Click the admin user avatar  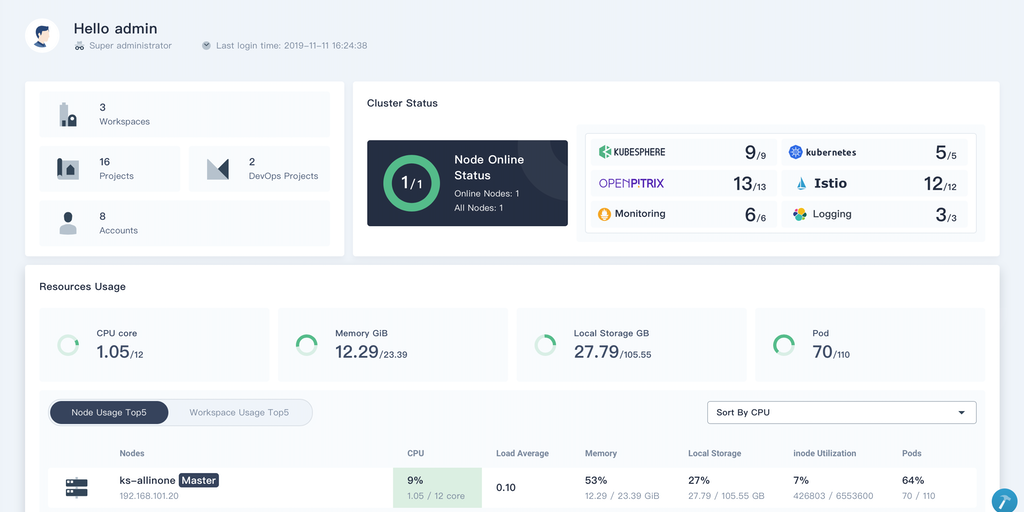tap(42, 36)
